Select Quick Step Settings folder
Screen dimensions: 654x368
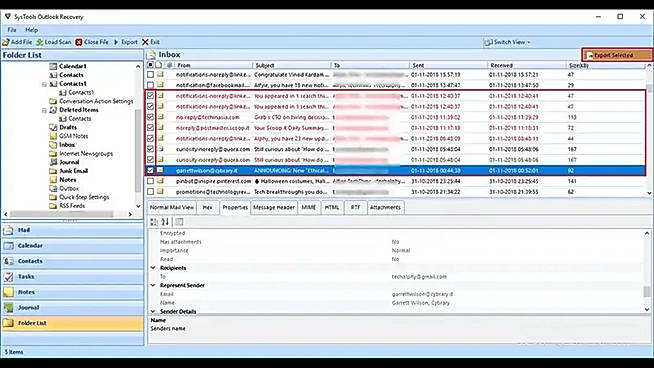point(84,197)
